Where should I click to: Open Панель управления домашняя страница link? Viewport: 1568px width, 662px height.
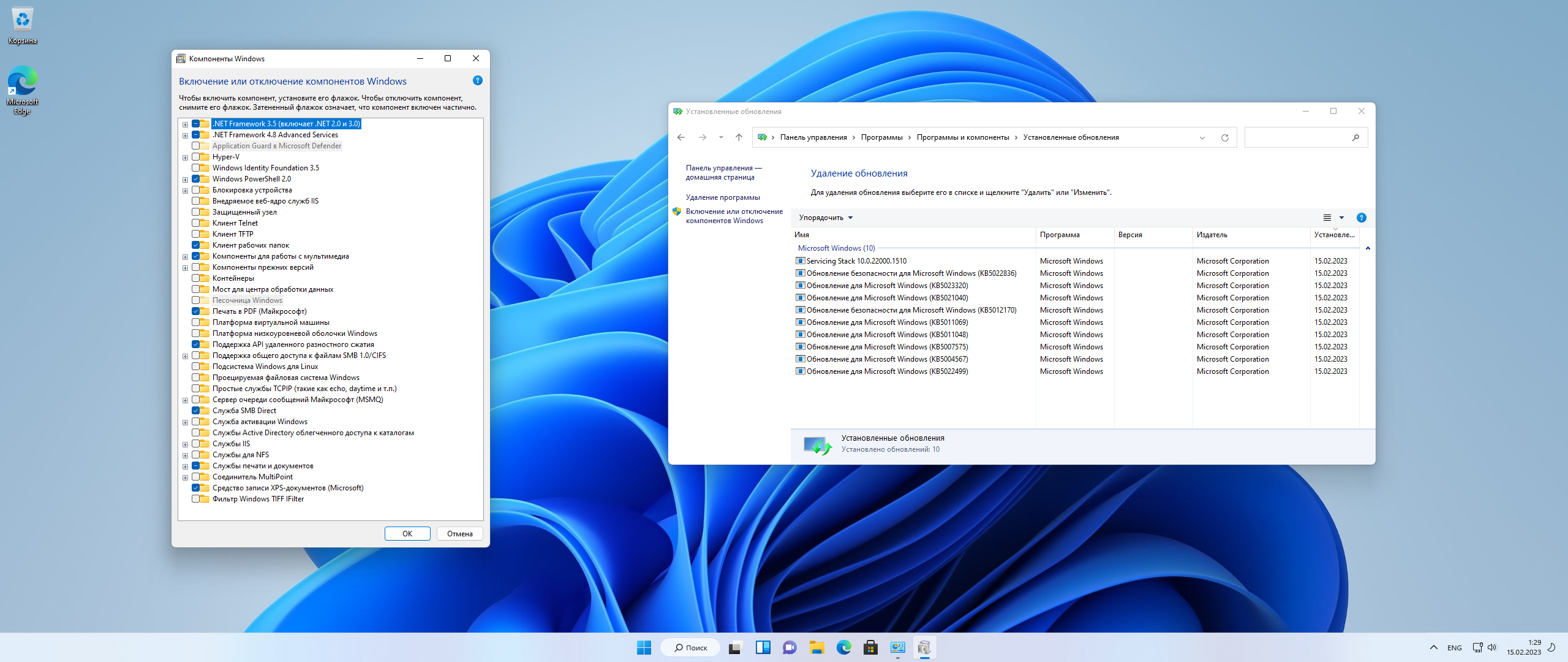[x=723, y=172]
